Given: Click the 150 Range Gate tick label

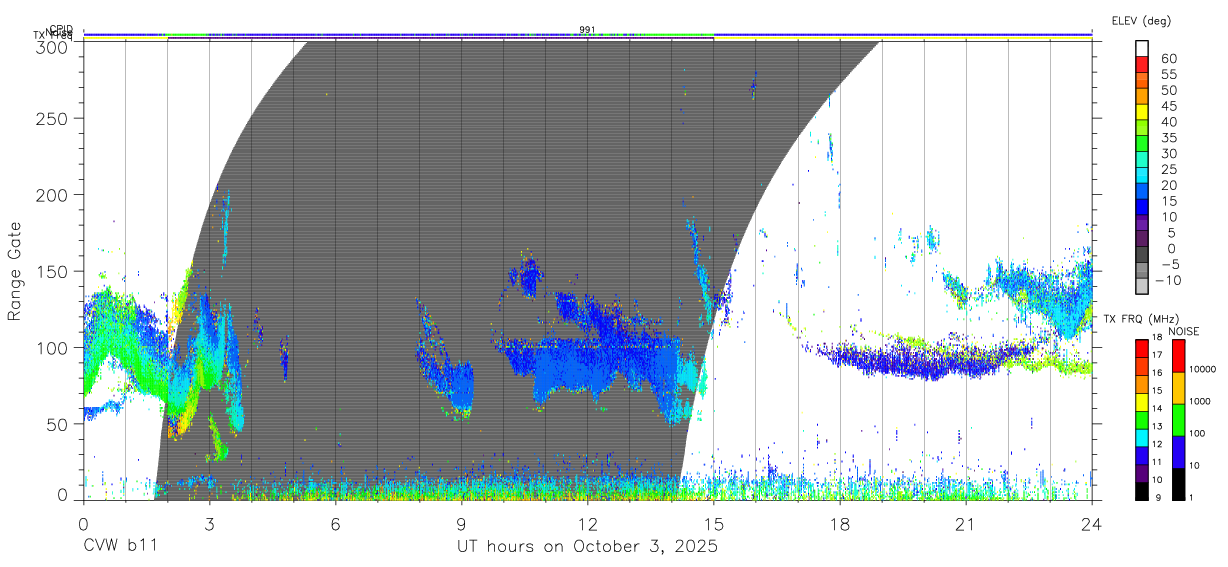Looking at the screenshot, I should coord(54,271).
